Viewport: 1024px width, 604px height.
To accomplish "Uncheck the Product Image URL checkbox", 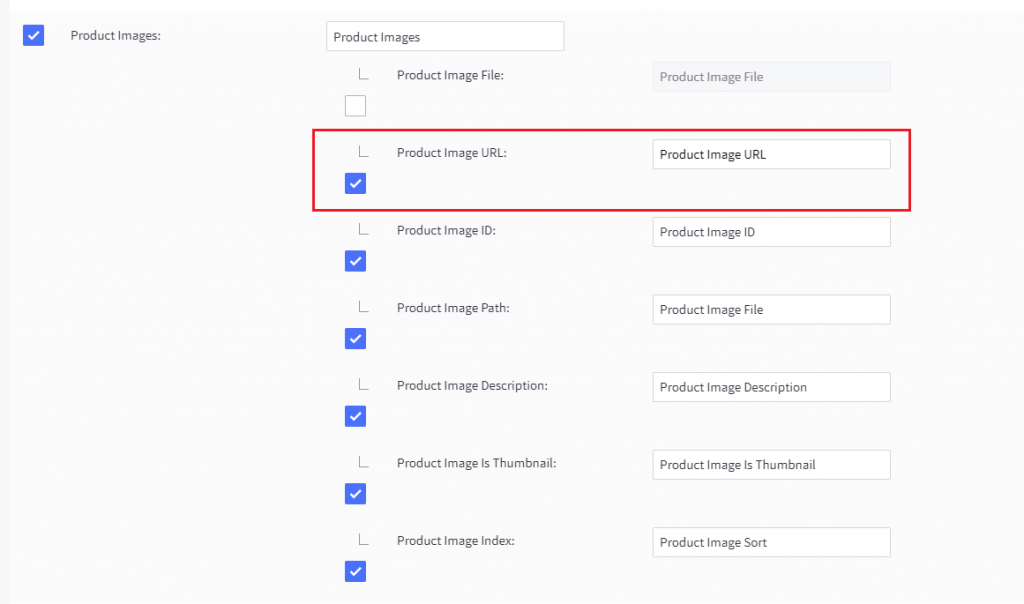I will tap(355, 183).
